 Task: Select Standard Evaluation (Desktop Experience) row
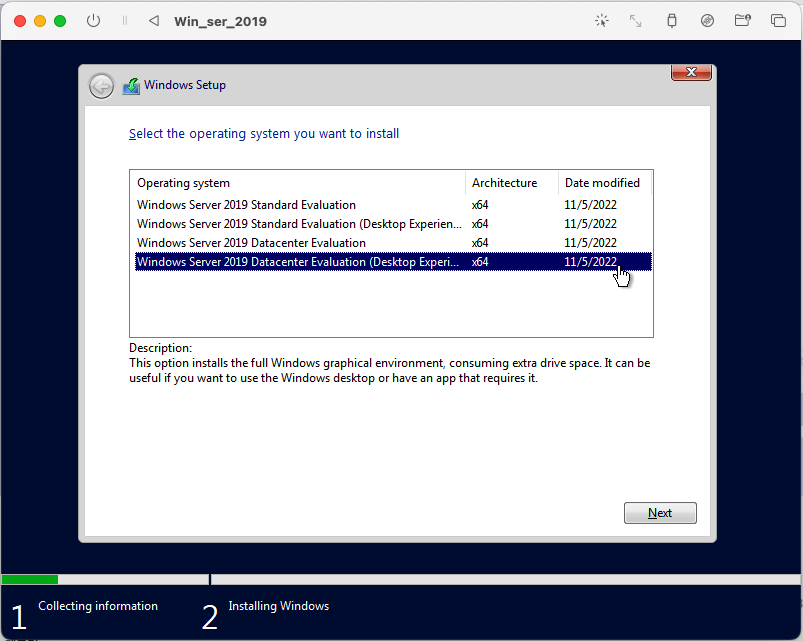click(x=393, y=224)
